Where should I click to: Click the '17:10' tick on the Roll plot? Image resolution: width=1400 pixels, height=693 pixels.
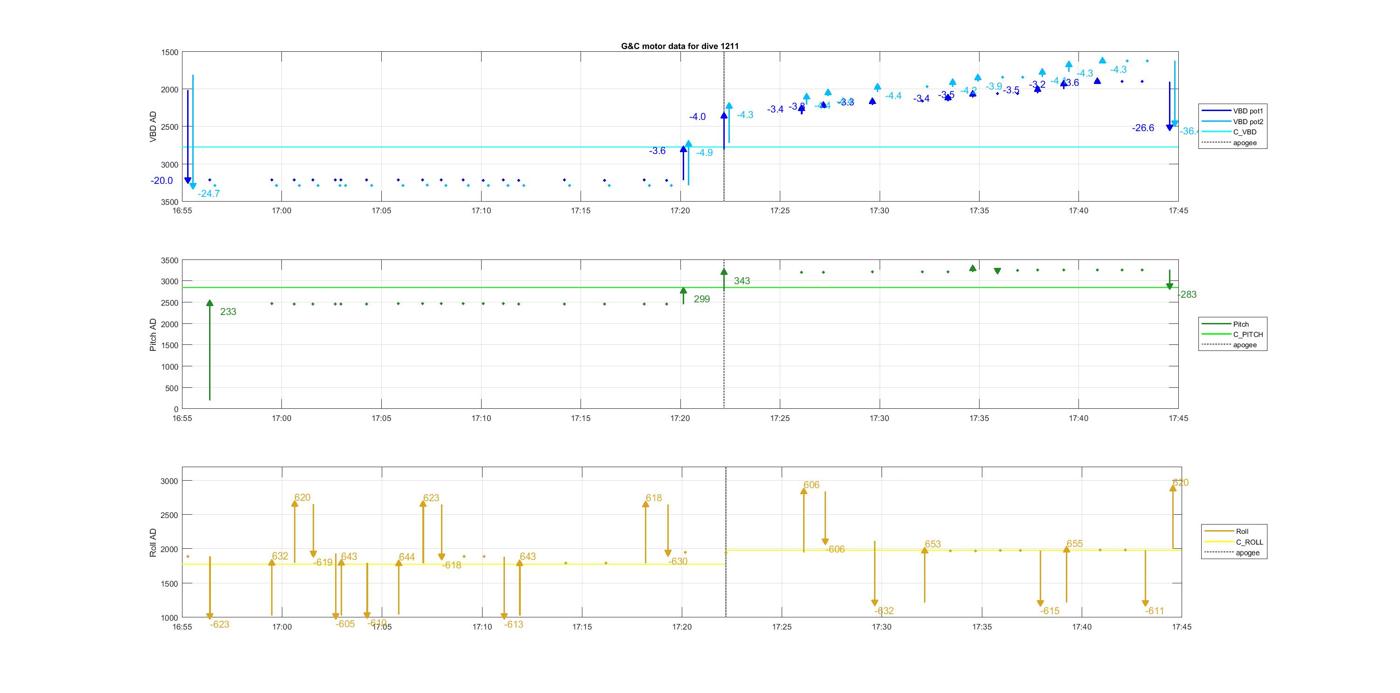[481, 627]
